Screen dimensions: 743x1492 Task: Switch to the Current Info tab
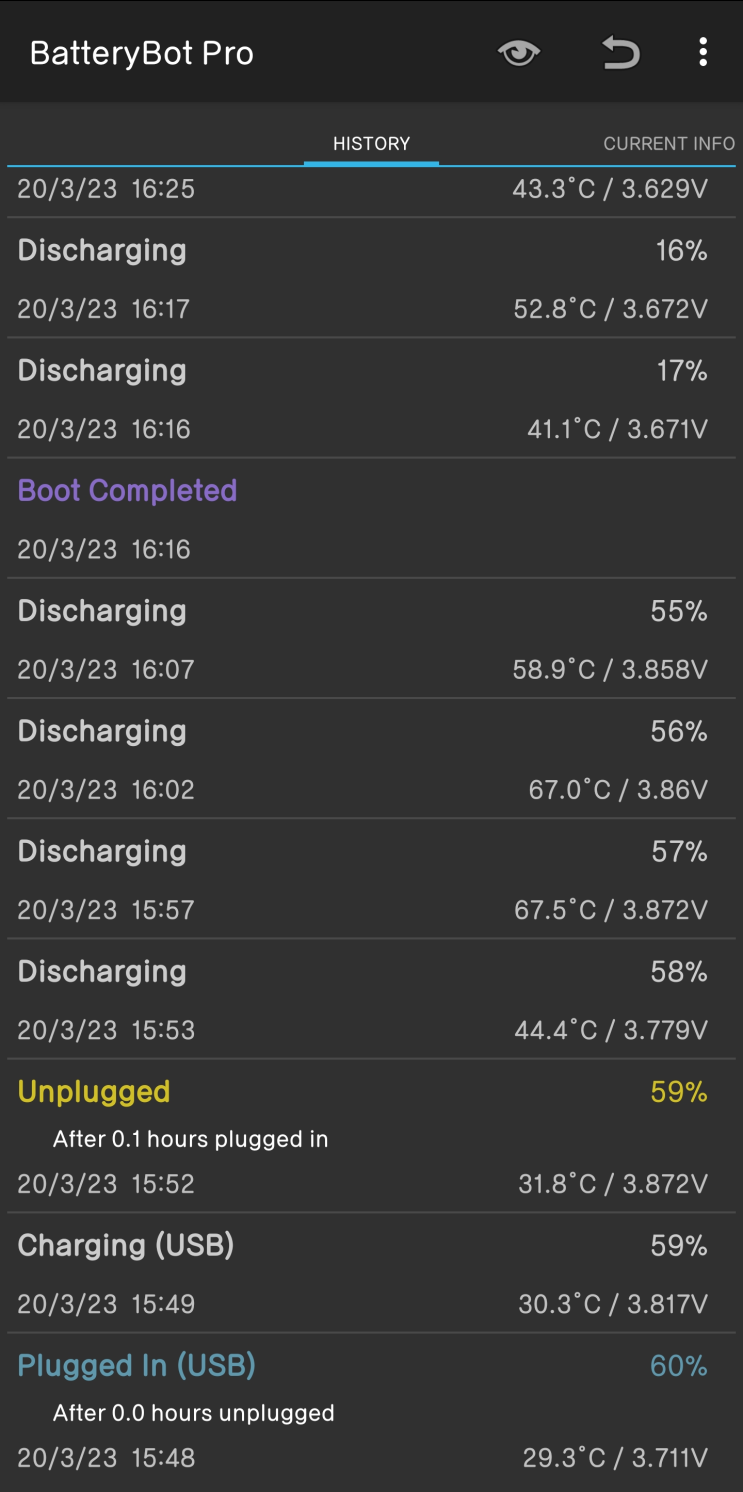pyautogui.click(x=668, y=144)
